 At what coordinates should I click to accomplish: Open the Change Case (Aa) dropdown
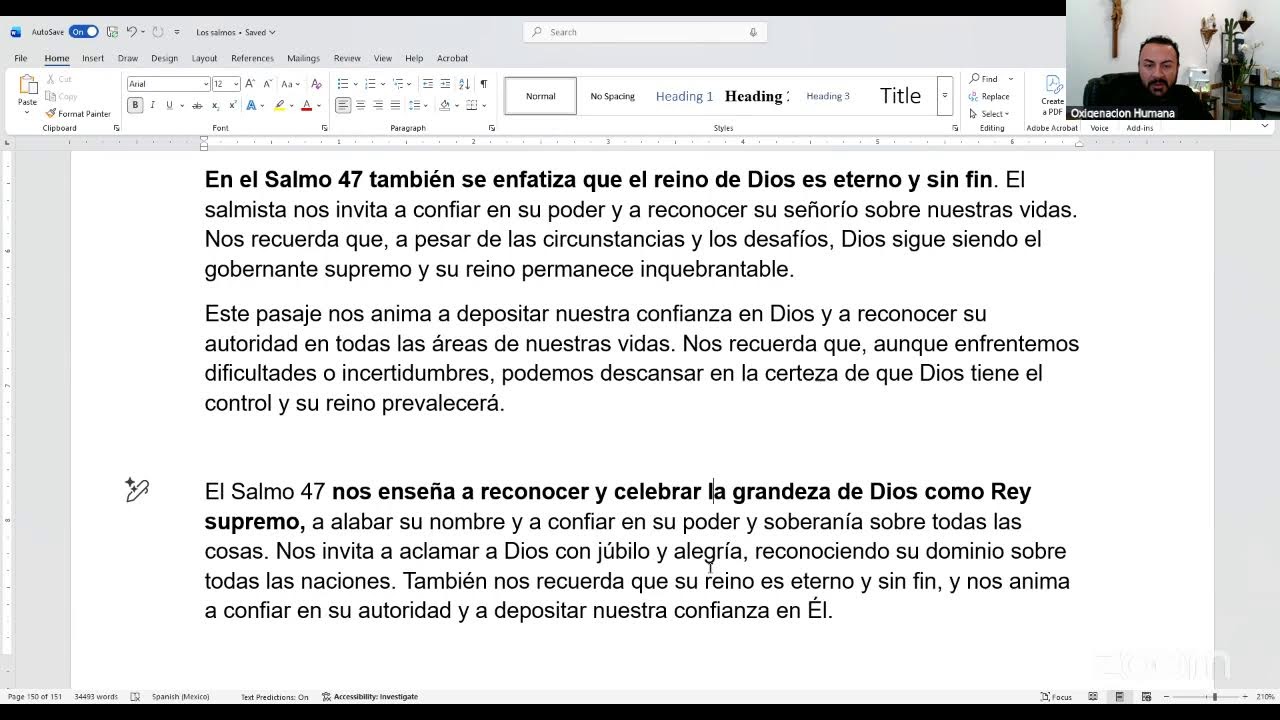pyautogui.click(x=290, y=84)
